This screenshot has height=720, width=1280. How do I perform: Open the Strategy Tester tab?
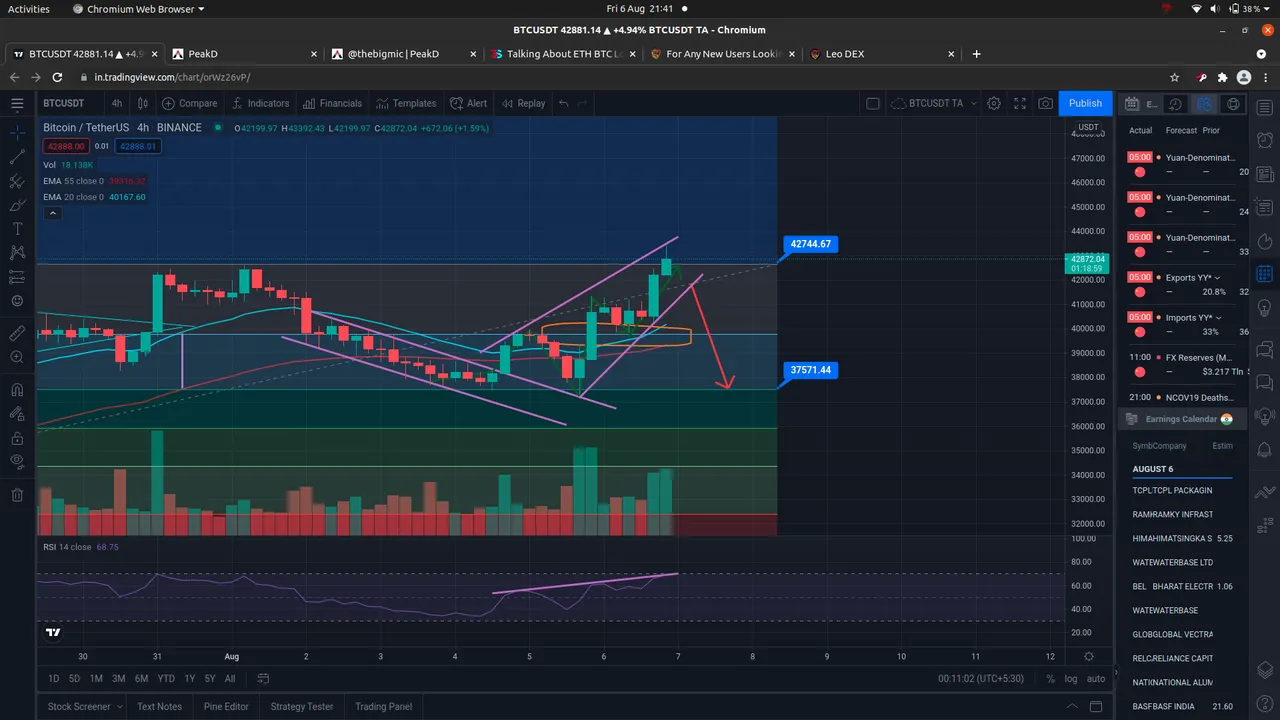[302, 706]
